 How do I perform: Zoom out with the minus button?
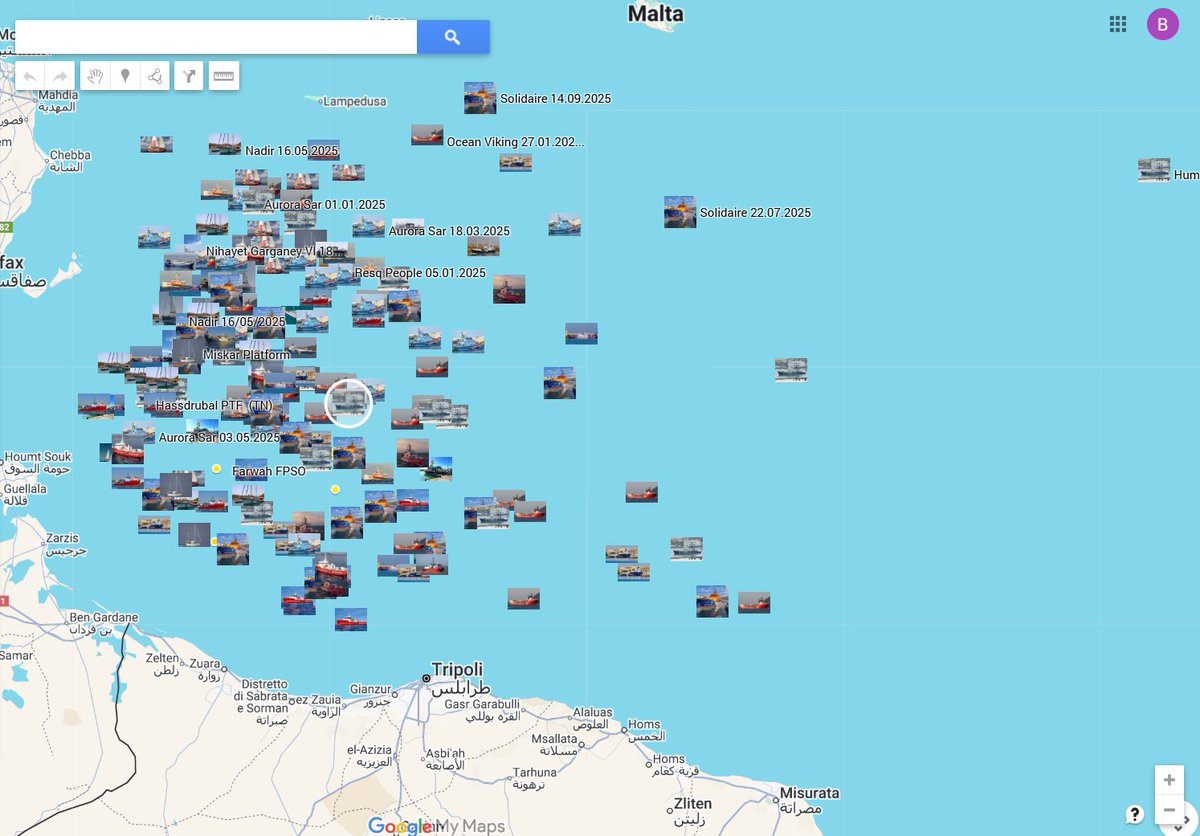[x=1169, y=809]
